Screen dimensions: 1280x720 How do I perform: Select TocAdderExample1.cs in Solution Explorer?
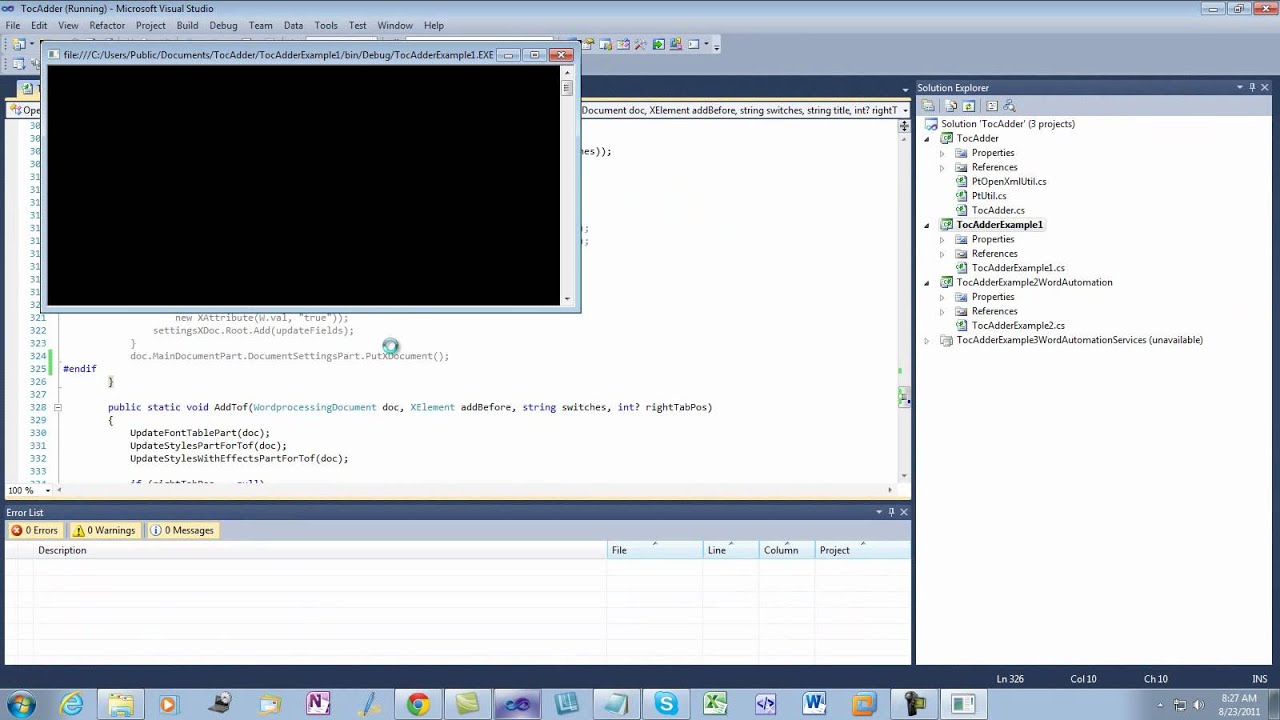[x=1018, y=268]
